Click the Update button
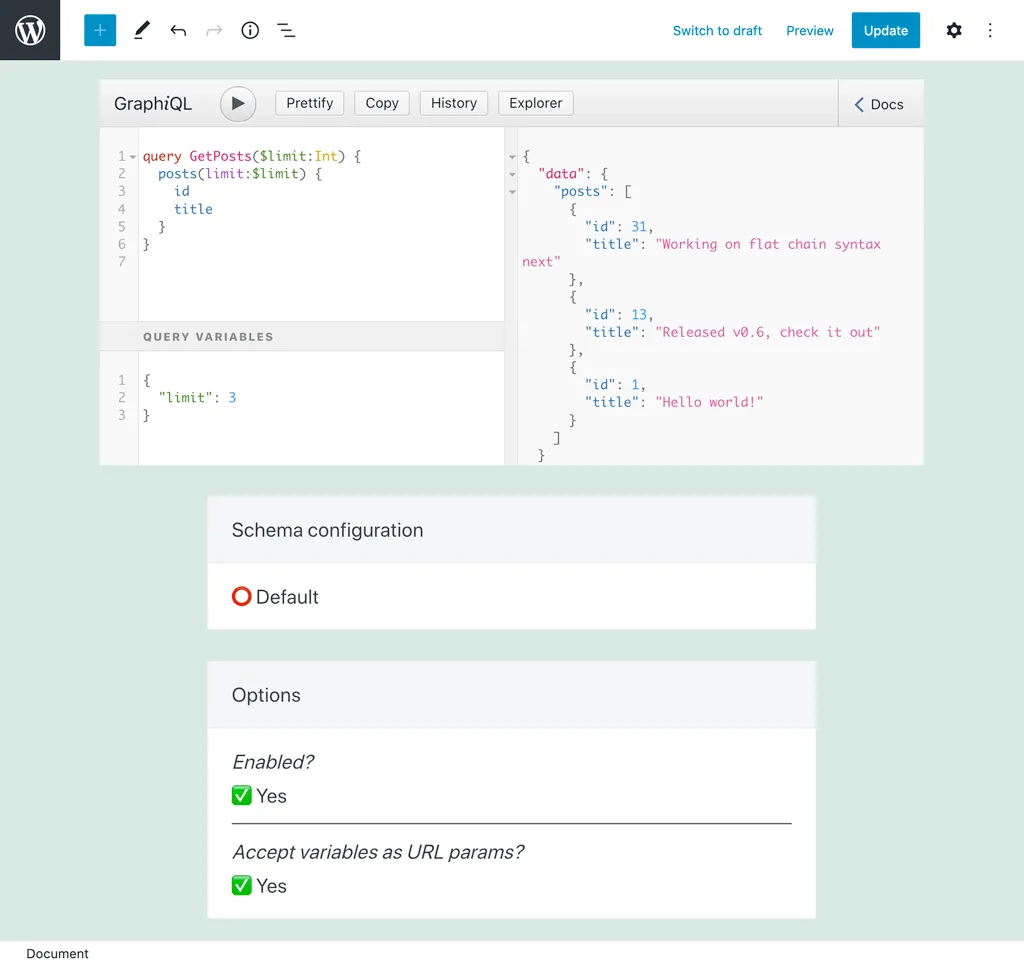 pyautogui.click(x=886, y=30)
